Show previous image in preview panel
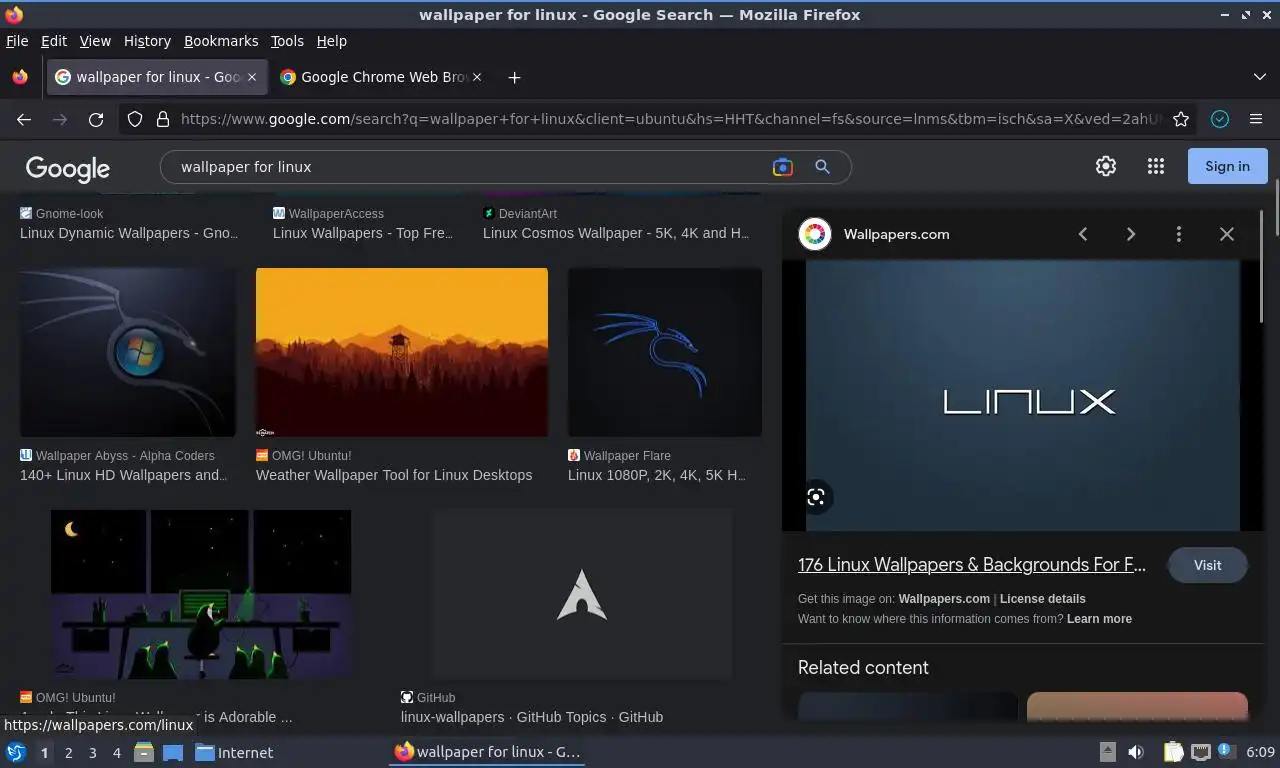1280x768 pixels. [1083, 234]
